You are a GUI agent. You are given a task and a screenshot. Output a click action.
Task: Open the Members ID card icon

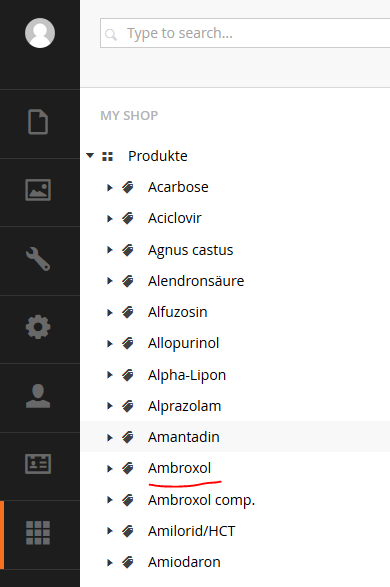point(38,464)
